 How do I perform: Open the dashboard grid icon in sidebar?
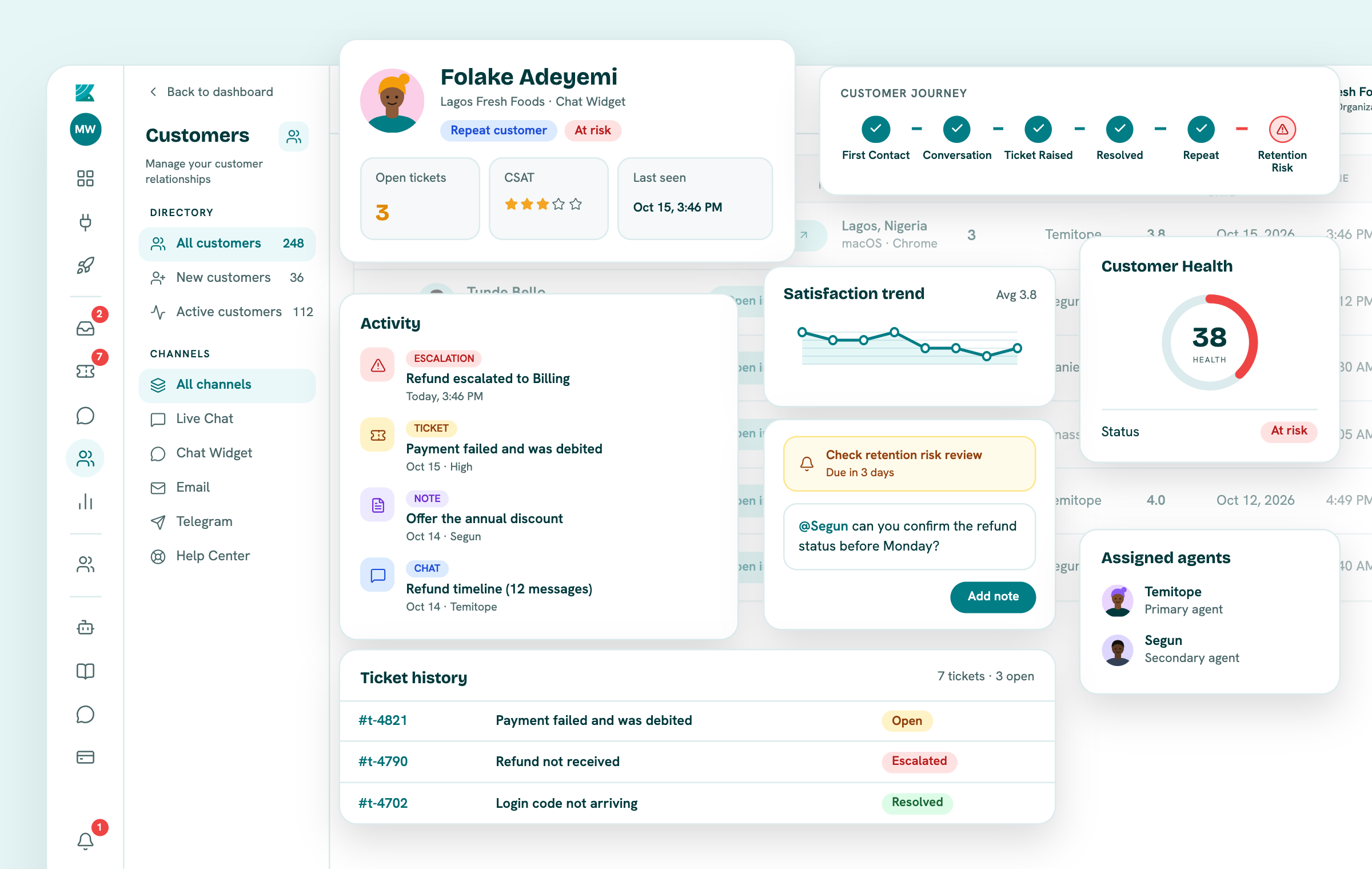click(x=85, y=178)
